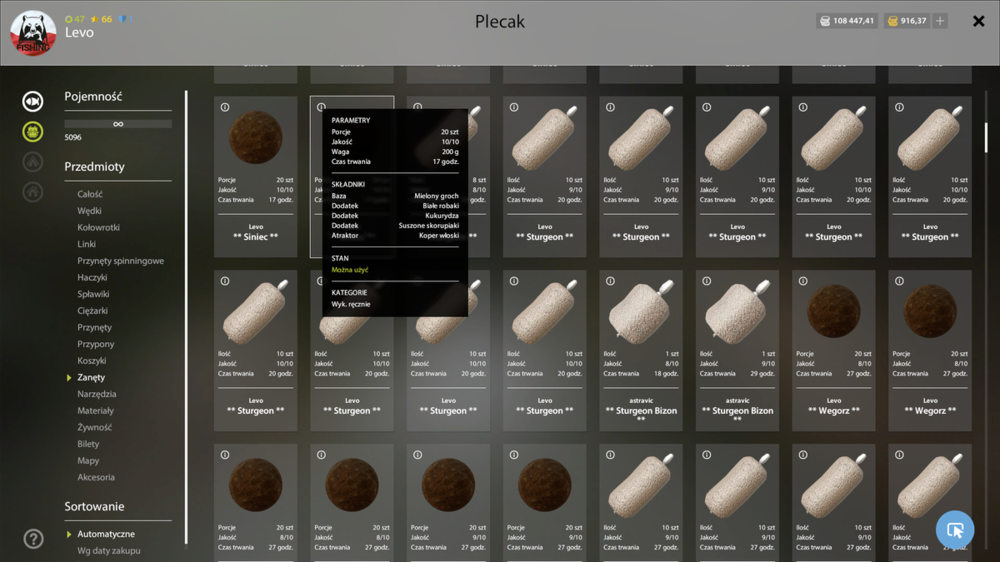Filter items by Koszyki
This screenshot has width=1000, height=562.
click(x=92, y=360)
